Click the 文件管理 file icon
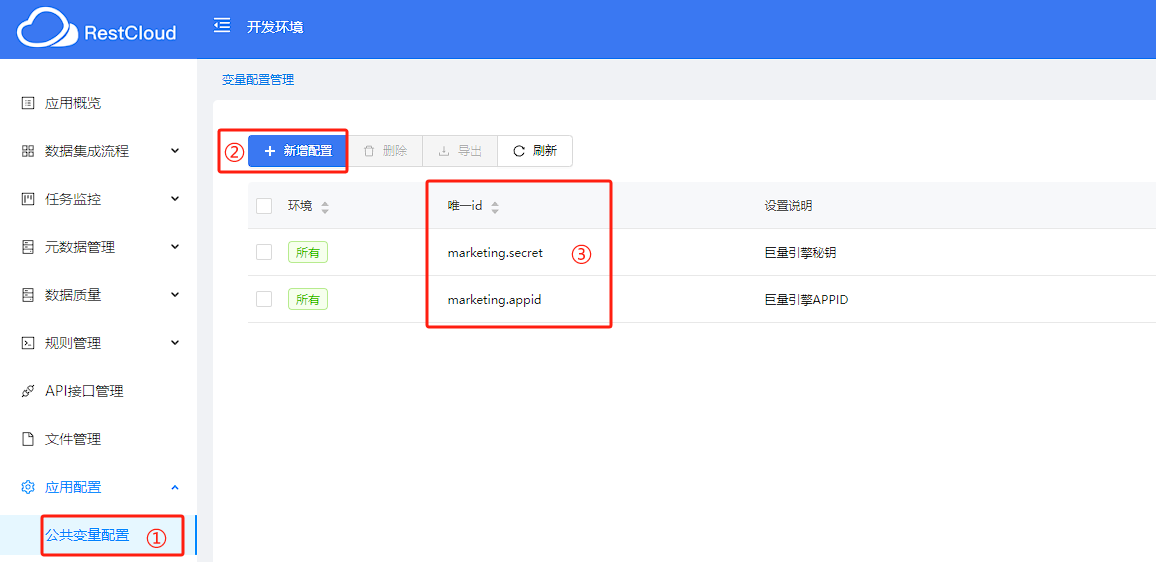This screenshot has height=562, width=1156. [28, 439]
